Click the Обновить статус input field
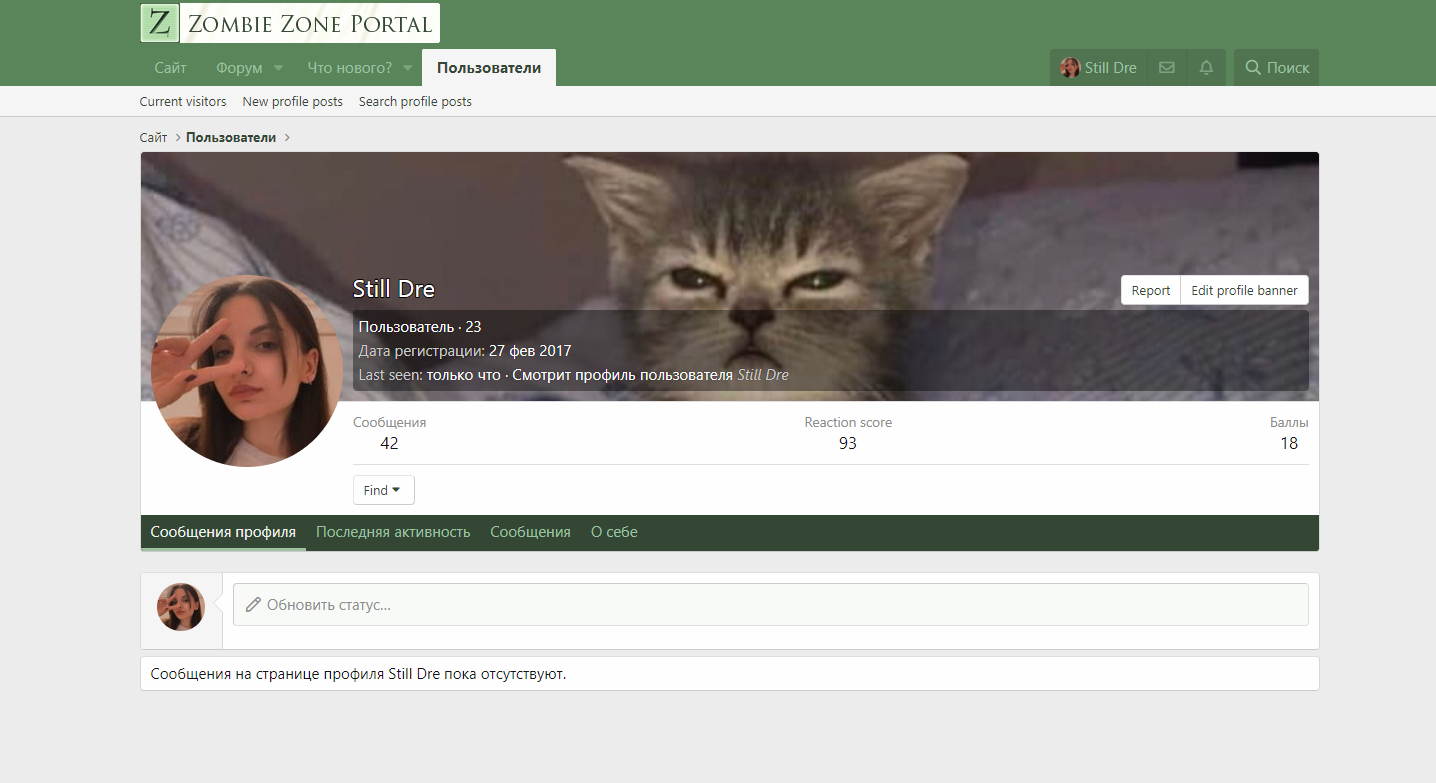Screen dimensions: 1436x783 coord(770,605)
